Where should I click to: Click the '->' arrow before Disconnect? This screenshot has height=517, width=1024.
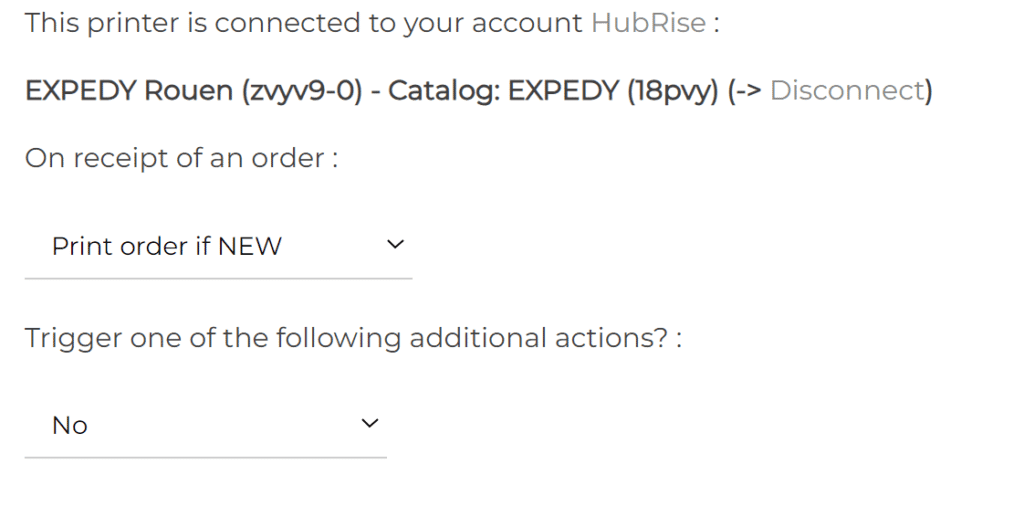click(745, 91)
